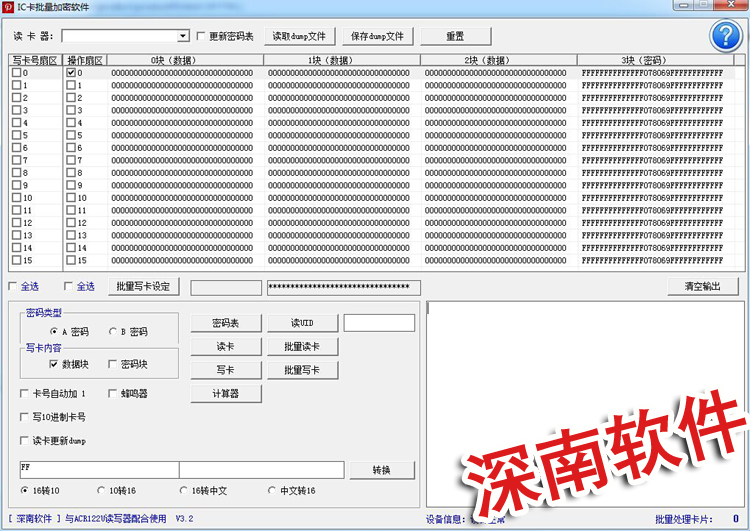
Task: Check 操作扇区 sector 5 checkbox
Action: [71, 135]
